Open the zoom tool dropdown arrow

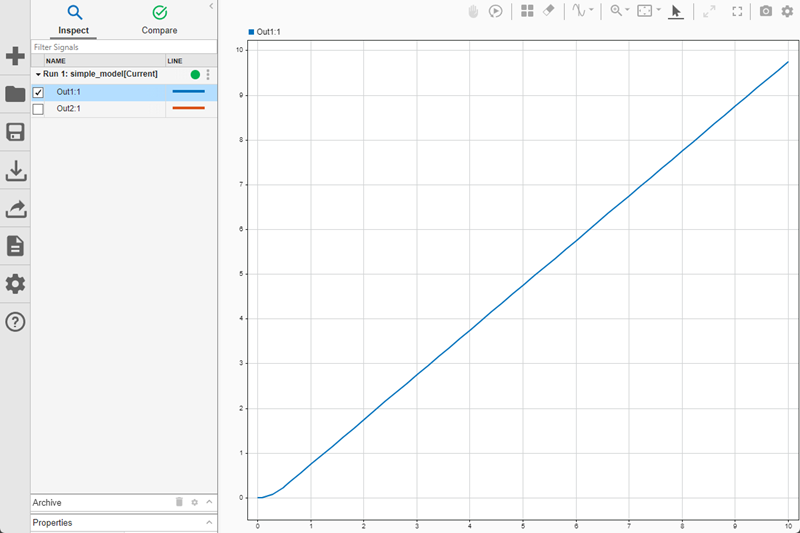tap(628, 11)
